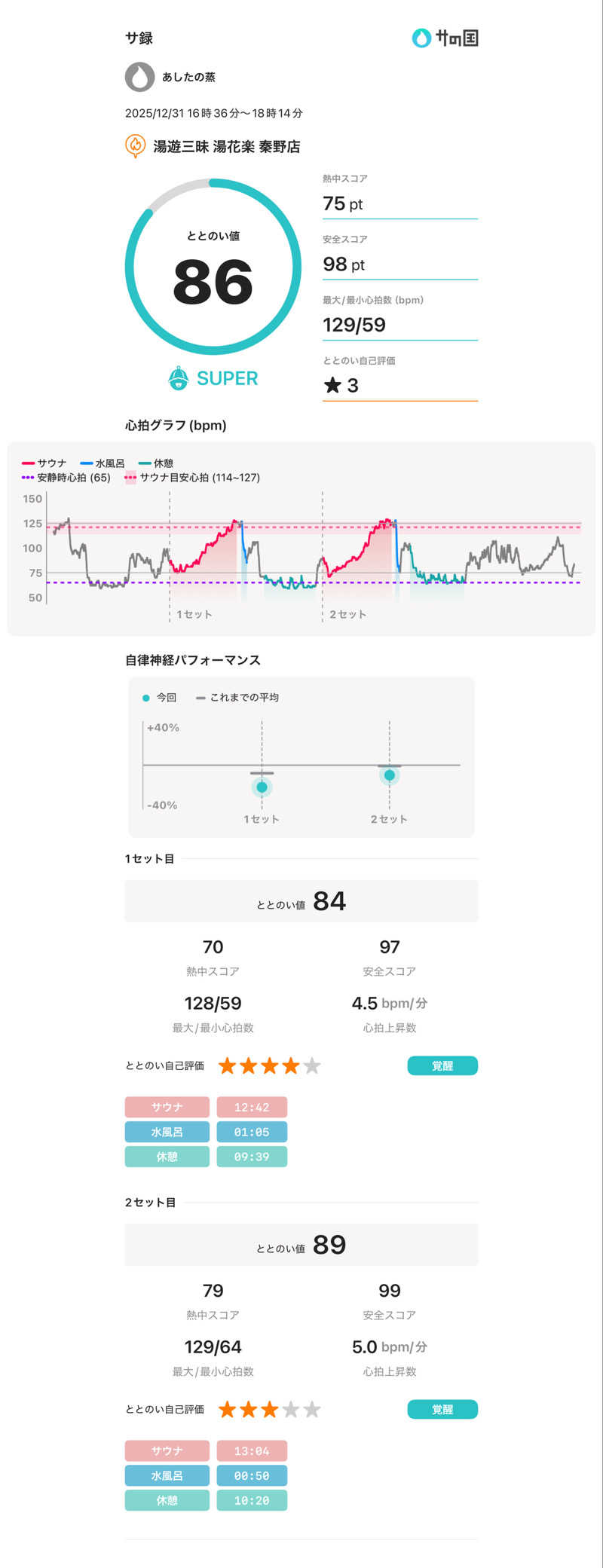Click the orange sauna location pin icon
This screenshot has width=603, height=1568.
point(135,145)
